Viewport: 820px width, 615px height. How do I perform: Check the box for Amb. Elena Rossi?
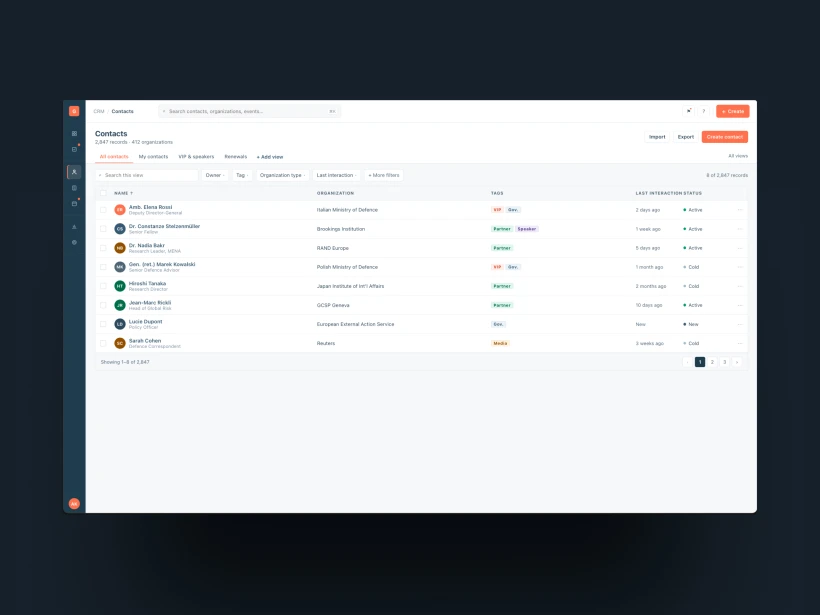(x=103, y=210)
